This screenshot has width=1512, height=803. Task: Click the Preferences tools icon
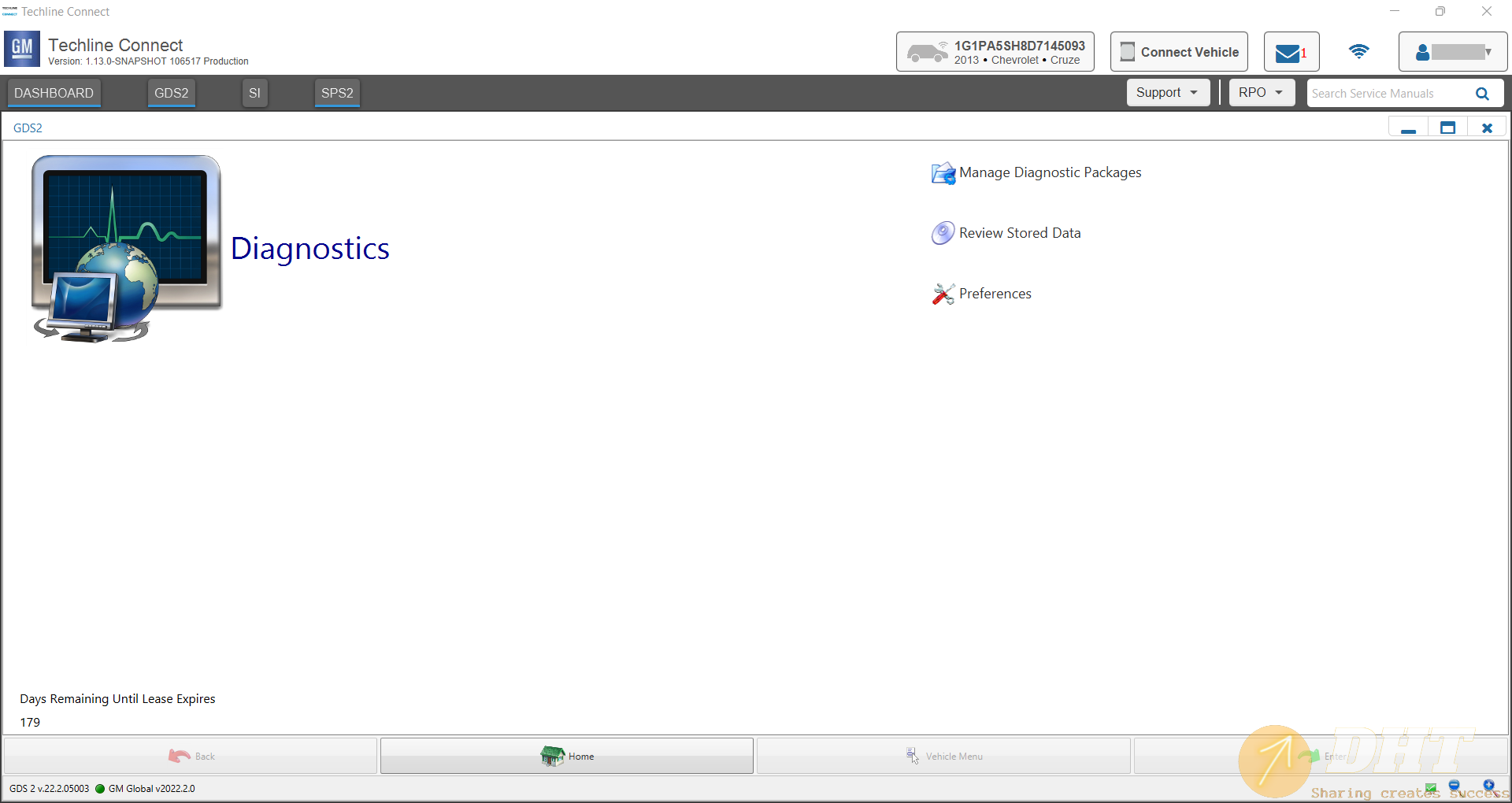point(943,294)
